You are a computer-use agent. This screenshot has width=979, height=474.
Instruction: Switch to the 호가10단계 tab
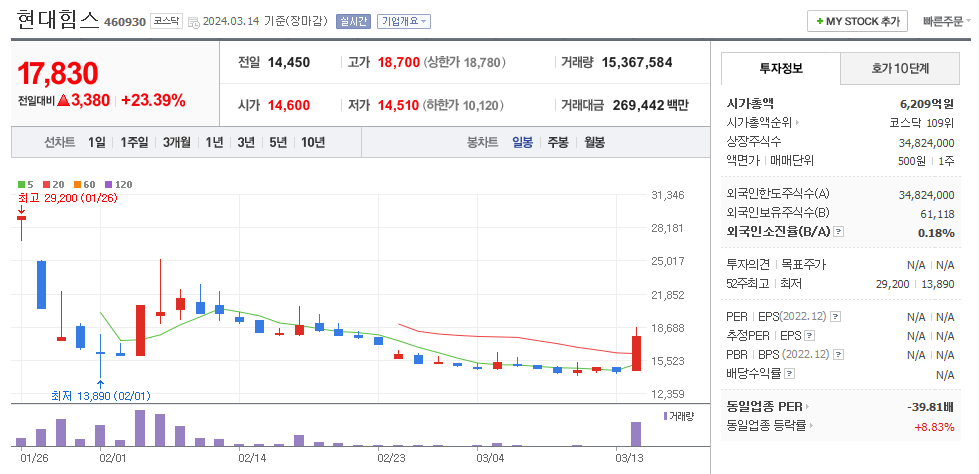tap(900, 68)
